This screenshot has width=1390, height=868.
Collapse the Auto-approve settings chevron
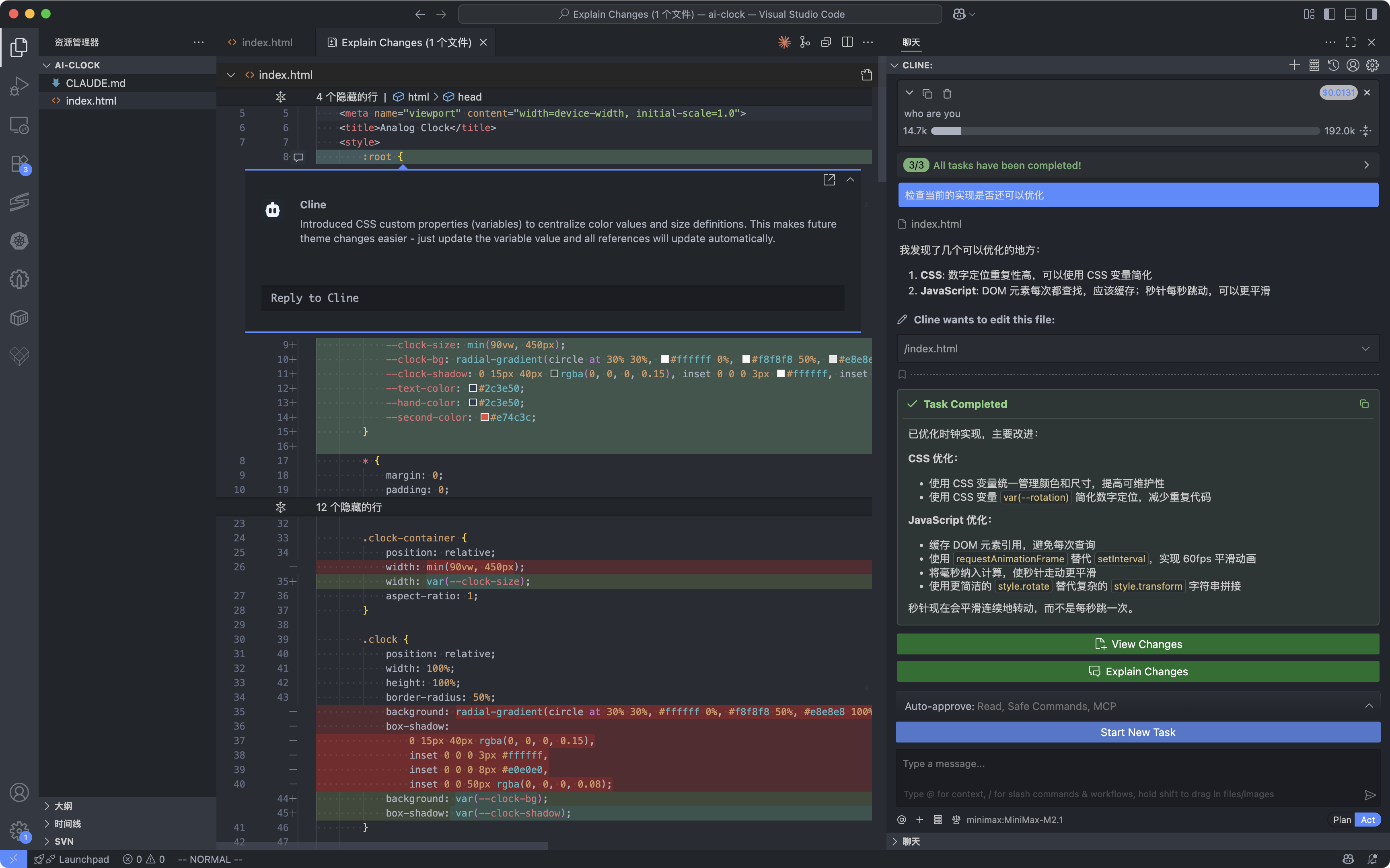point(1369,706)
